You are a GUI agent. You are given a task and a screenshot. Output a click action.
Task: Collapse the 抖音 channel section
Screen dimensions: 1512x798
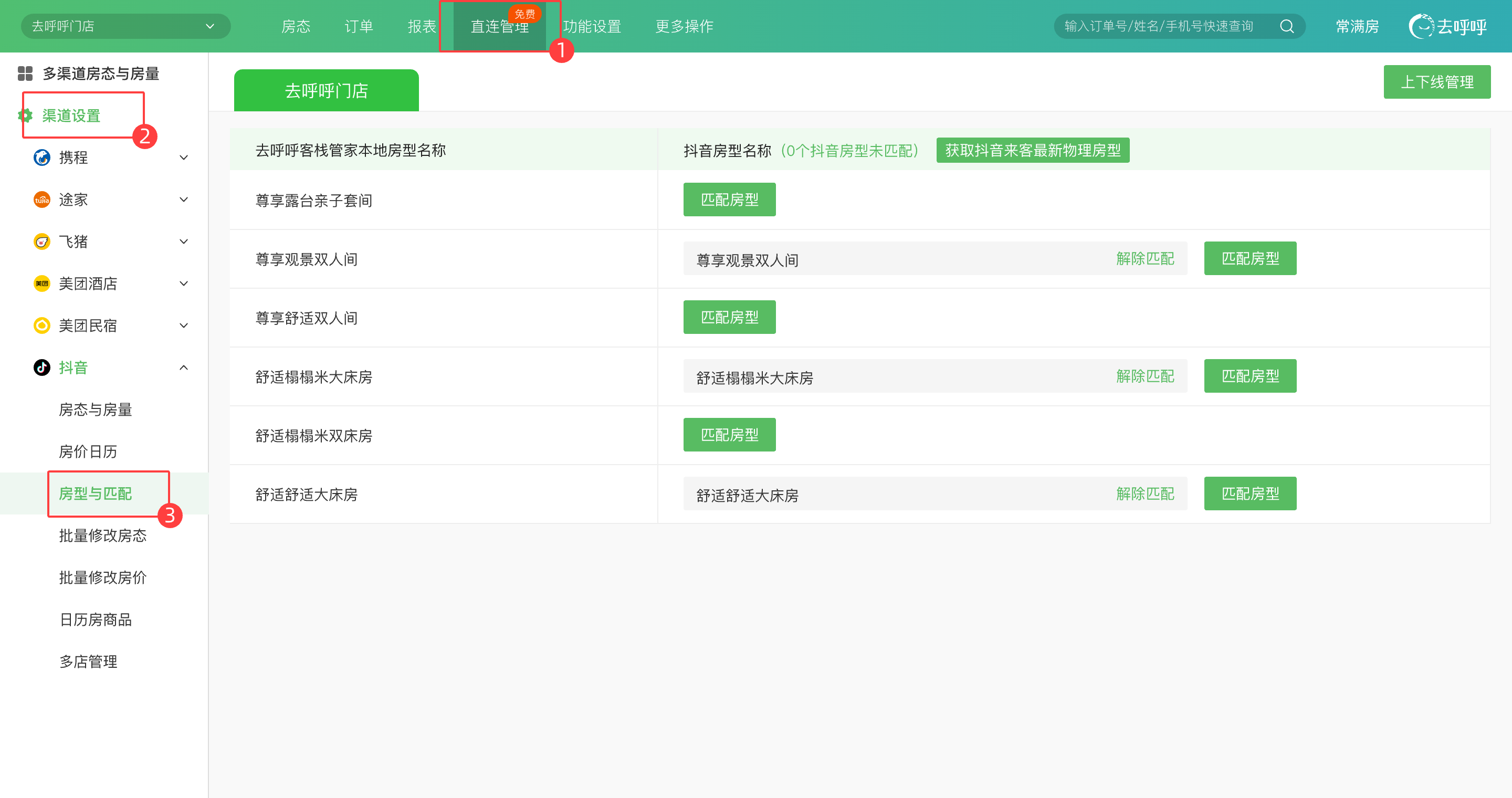[x=184, y=368]
